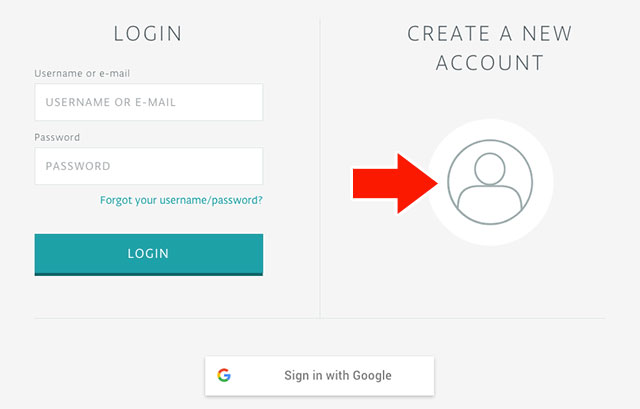The height and width of the screenshot is (409, 640).
Task: Open Forgot your username/password link
Action: pyautogui.click(x=181, y=200)
